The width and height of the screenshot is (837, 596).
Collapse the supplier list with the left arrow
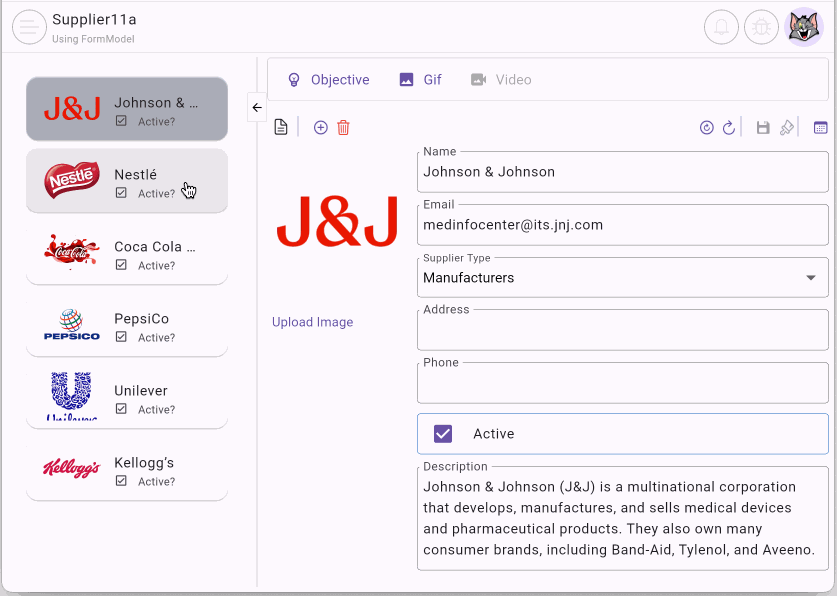pos(257,108)
